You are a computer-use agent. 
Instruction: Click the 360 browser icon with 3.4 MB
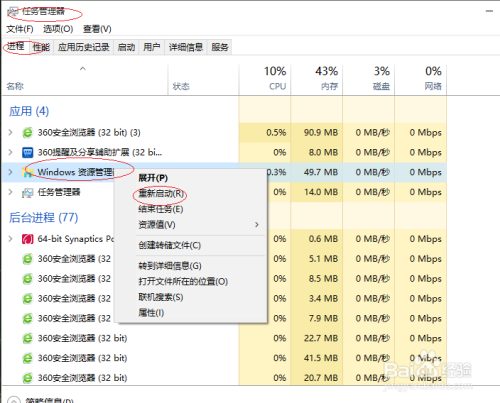pos(27,299)
